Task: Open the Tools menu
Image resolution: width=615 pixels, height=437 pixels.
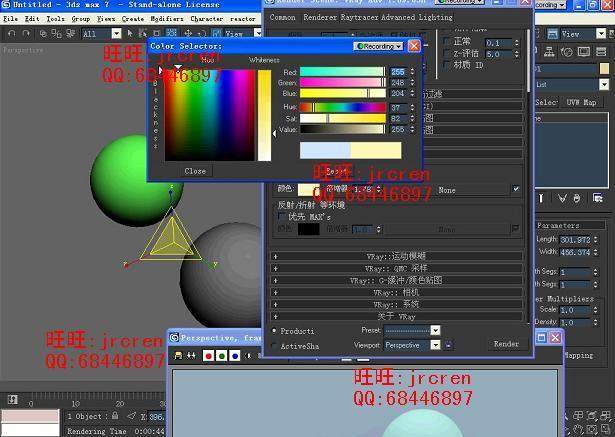Action: tap(55, 18)
